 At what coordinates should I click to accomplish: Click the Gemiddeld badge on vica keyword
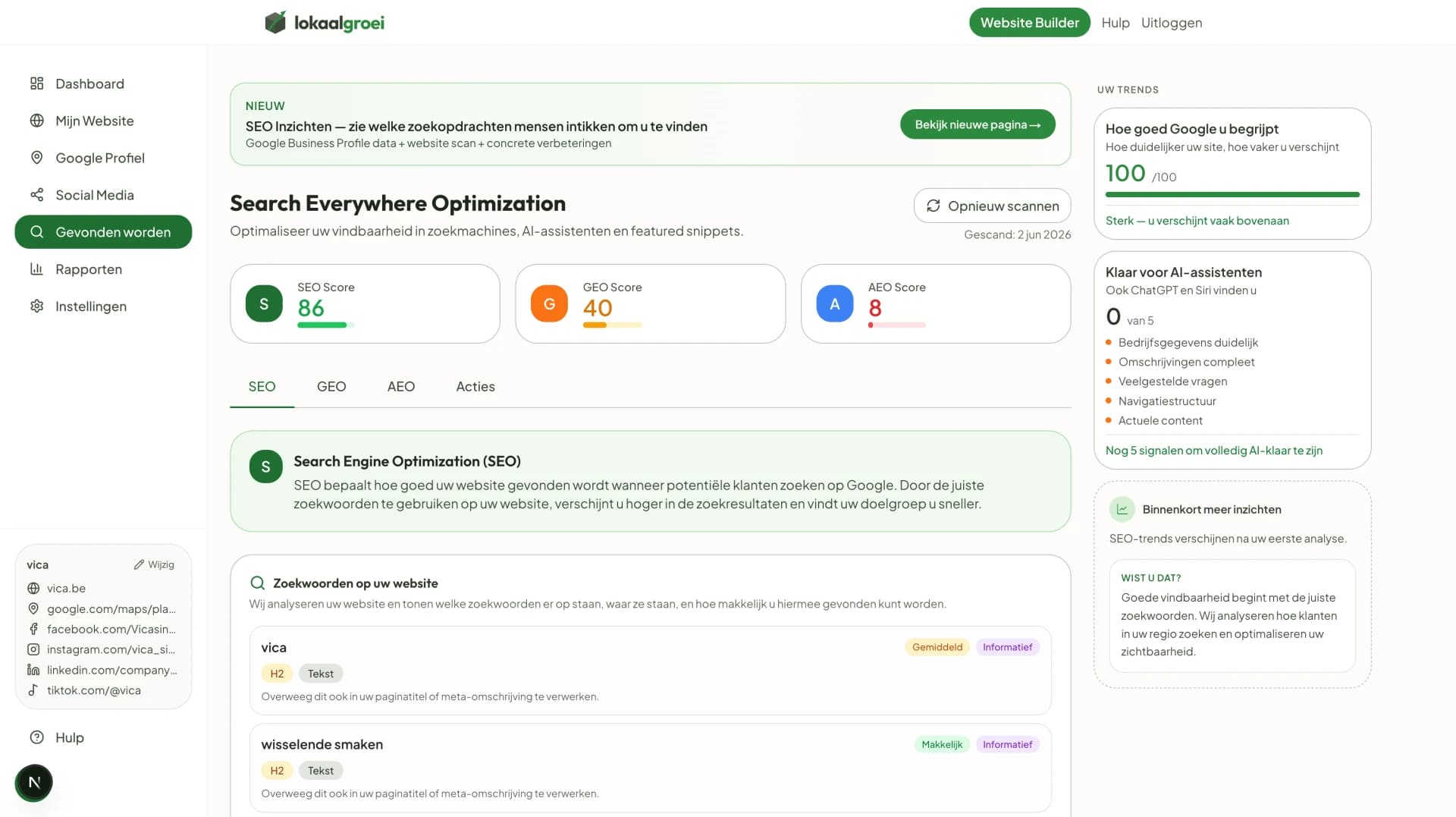(937, 647)
